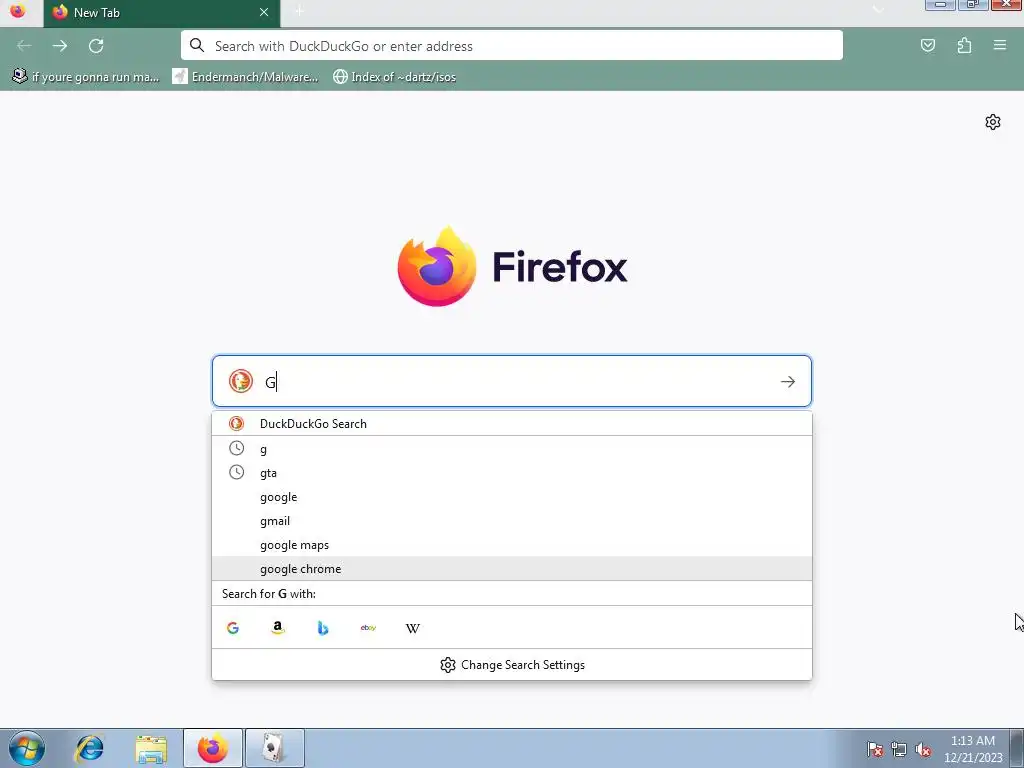Launch Internet Explorer from taskbar
The height and width of the screenshot is (768, 1024).
(x=89, y=748)
